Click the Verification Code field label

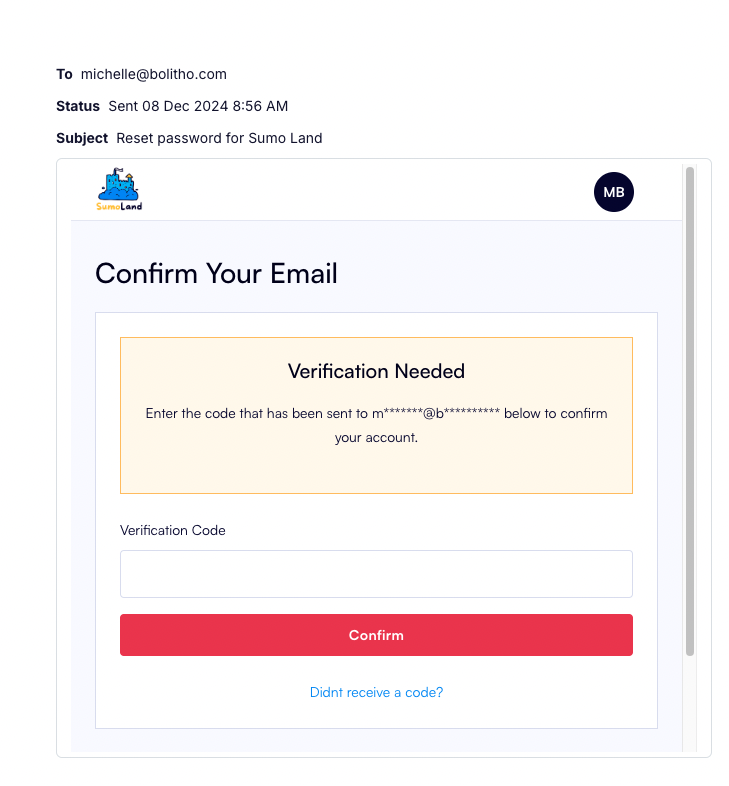tap(172, 530)
